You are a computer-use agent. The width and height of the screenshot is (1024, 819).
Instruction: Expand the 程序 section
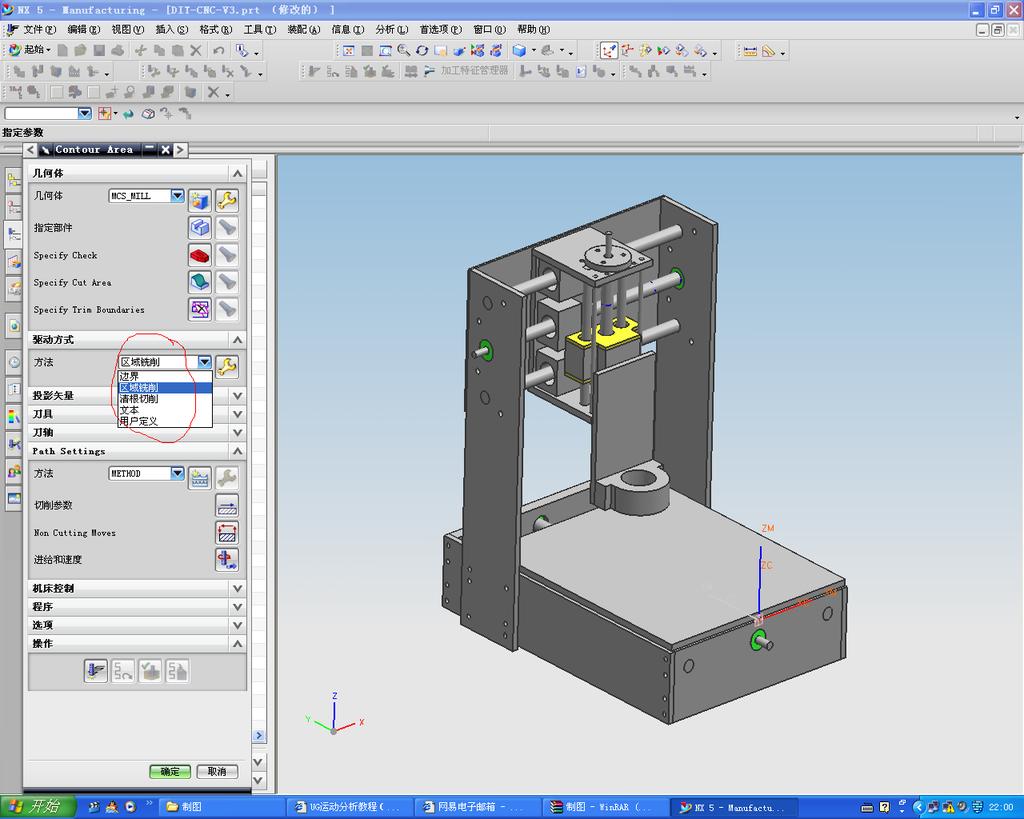coord(237,607)
